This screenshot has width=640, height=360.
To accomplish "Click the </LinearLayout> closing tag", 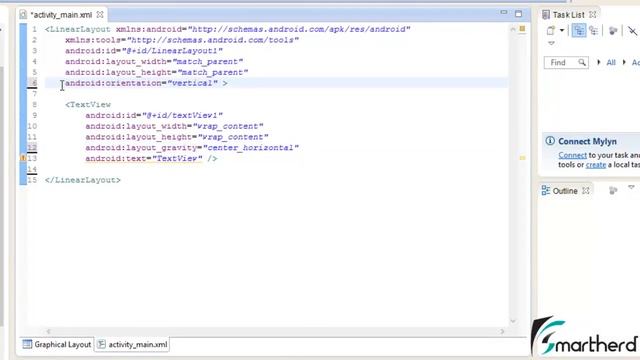I will (82, 180).
